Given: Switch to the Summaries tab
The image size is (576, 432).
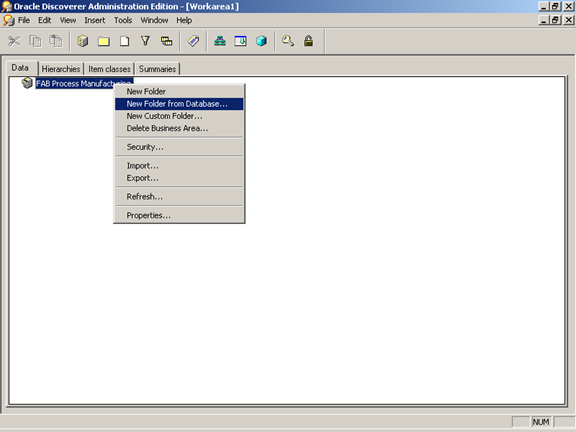Looking at the screenshot, I should pos(157,69).
